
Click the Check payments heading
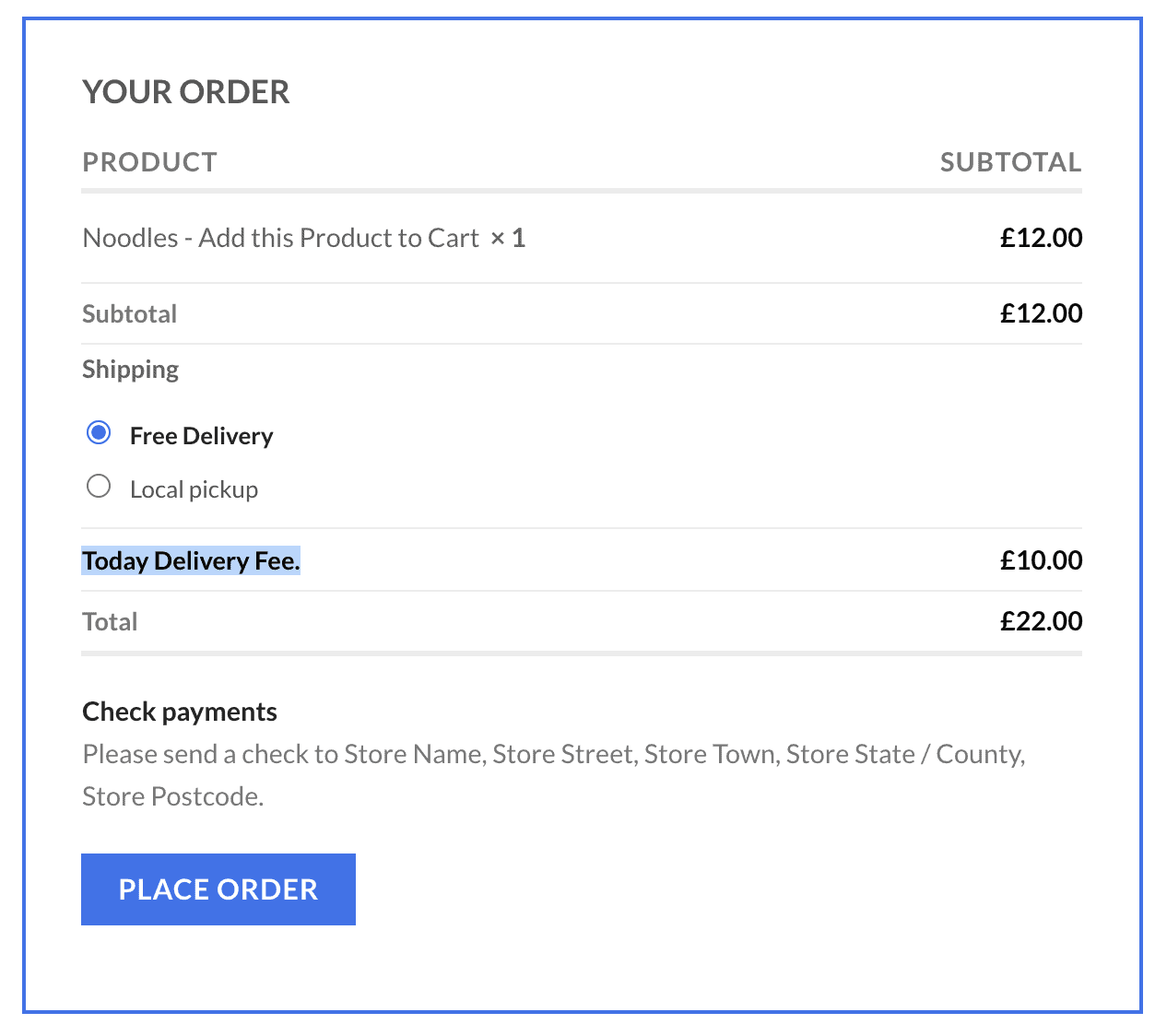pos(180,711)
